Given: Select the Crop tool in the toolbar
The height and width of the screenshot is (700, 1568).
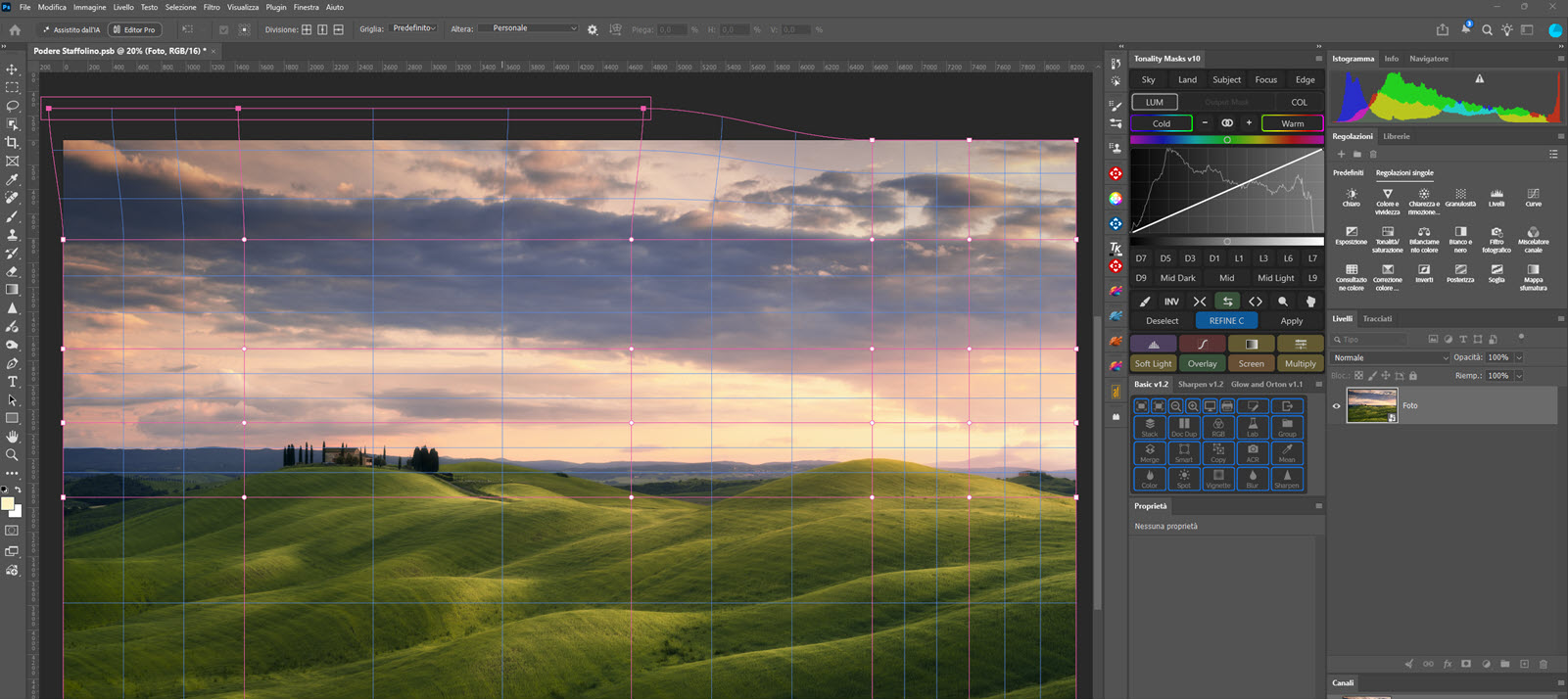Looking at the screenshot, I should 12,143.
